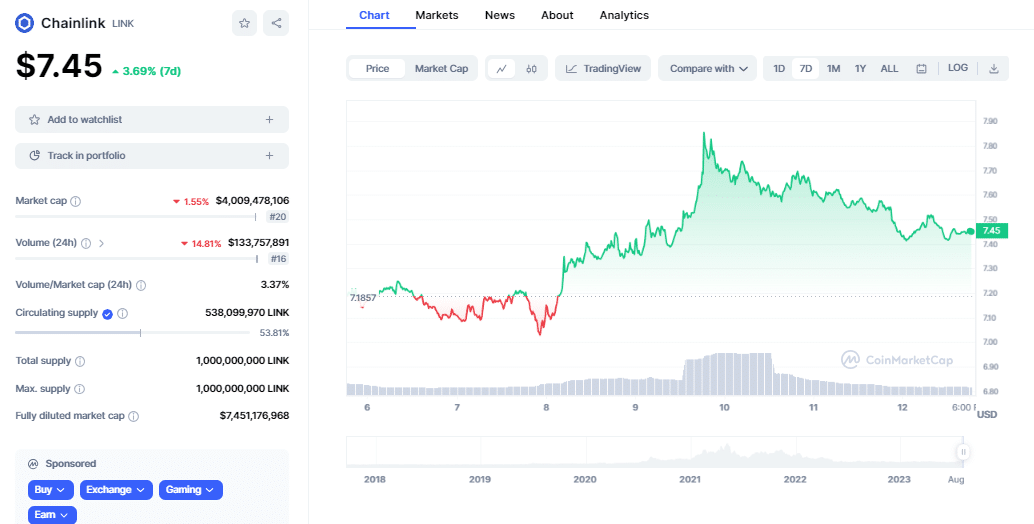
Task: Click the 7.1857 opening price label
Action: (363, 298)
